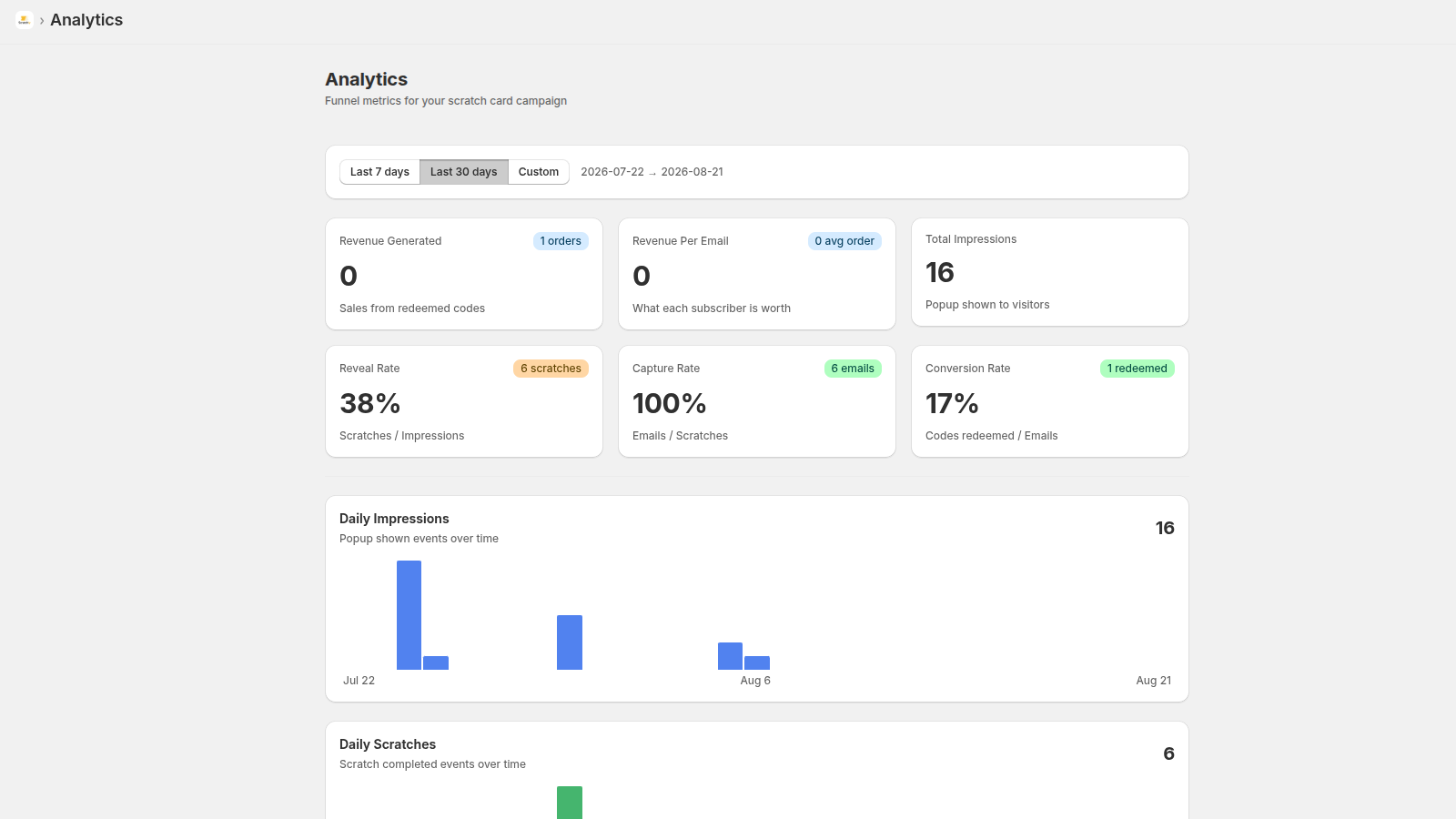Click the 1 orders badge
Viewport: 1456px width, 819px height.
point(561,241)
